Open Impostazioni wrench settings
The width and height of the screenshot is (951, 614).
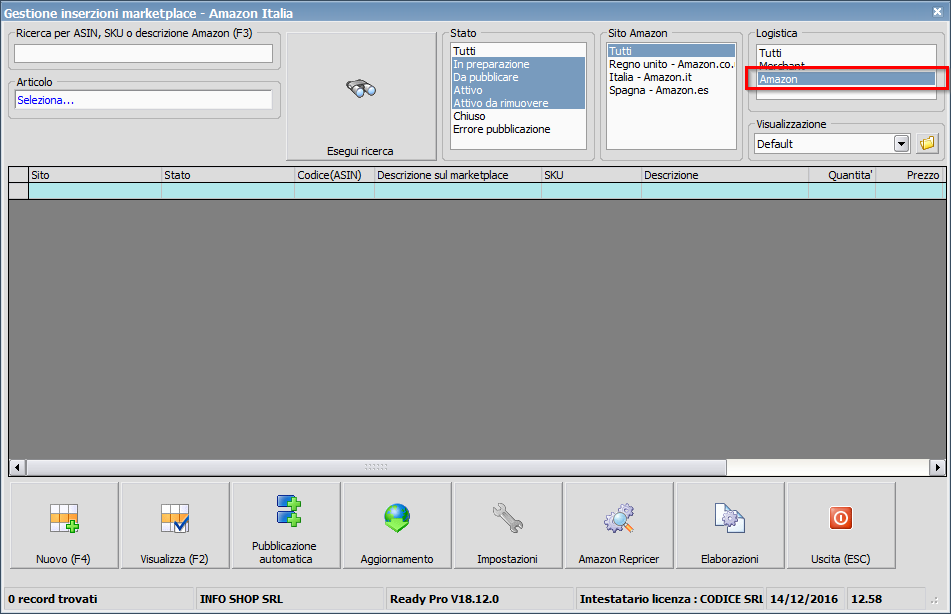(x=508, y=525)
